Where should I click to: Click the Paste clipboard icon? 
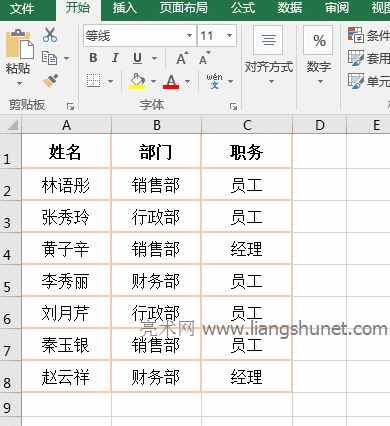(19, 44)
